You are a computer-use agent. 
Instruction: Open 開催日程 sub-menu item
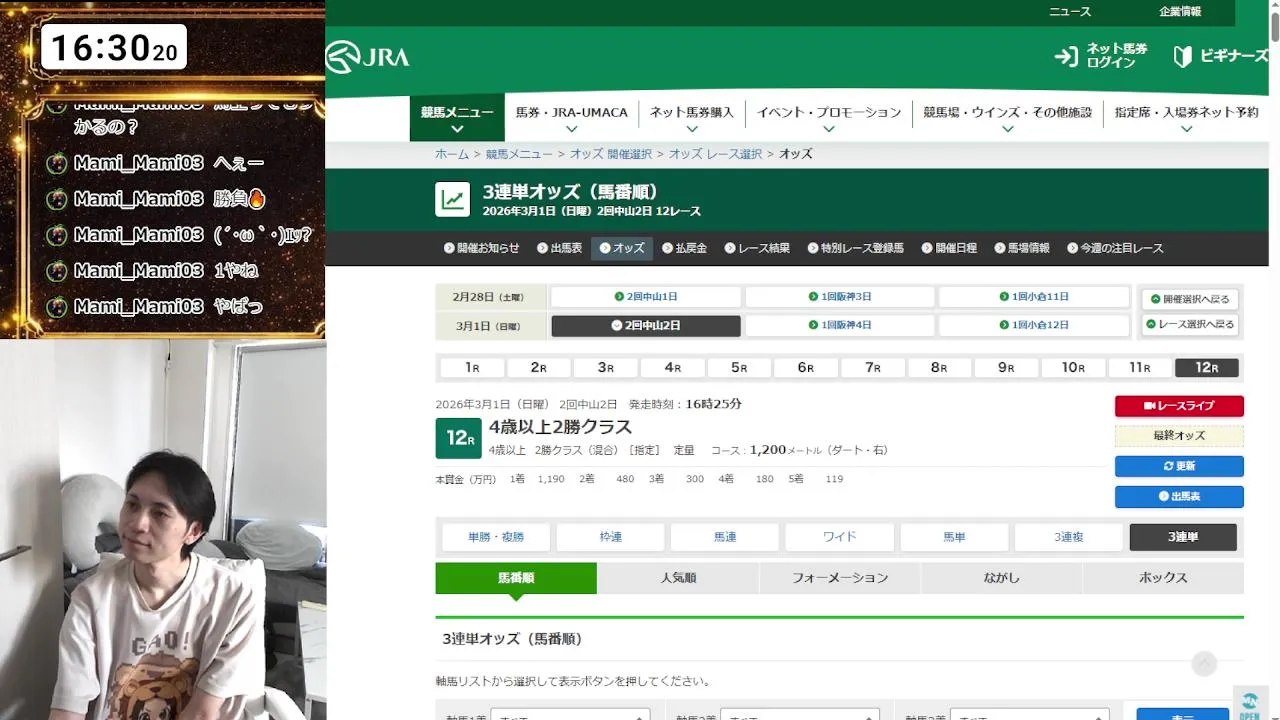tap(949, 248)
